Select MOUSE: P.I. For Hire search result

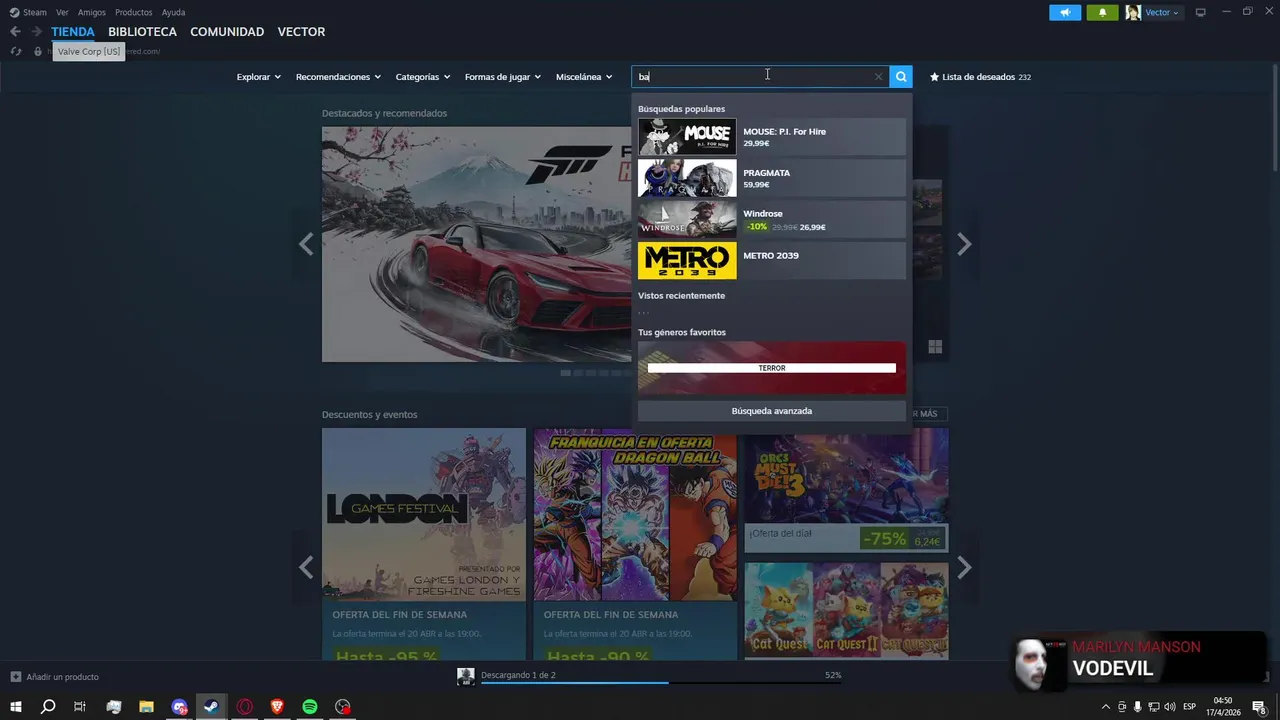(772, 137)
